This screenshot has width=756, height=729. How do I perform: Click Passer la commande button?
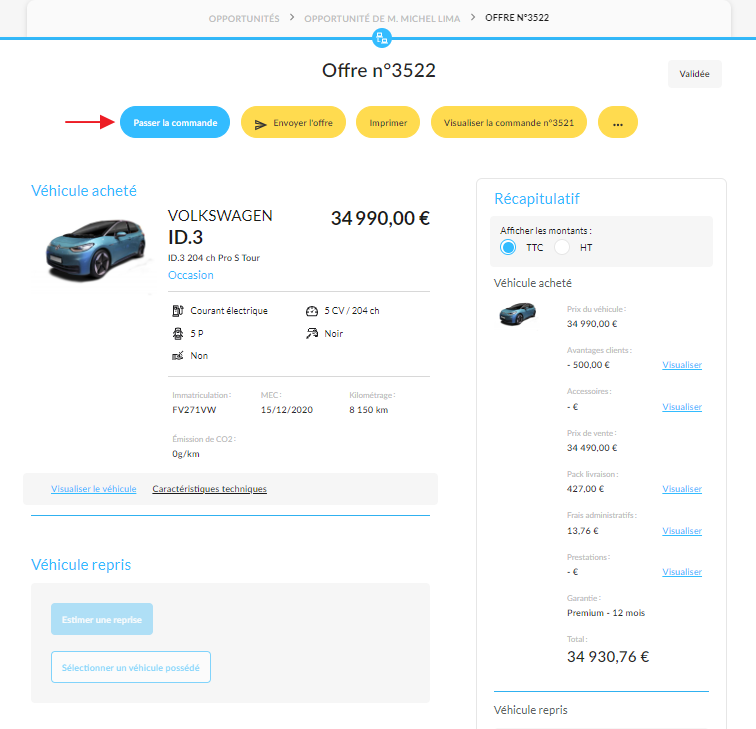click(175, 122)
